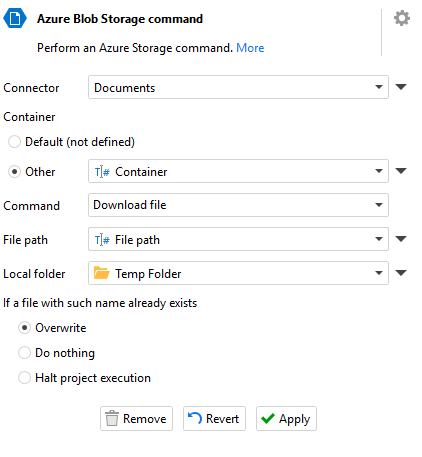Click the File path label on left

(x=25, y=240)
